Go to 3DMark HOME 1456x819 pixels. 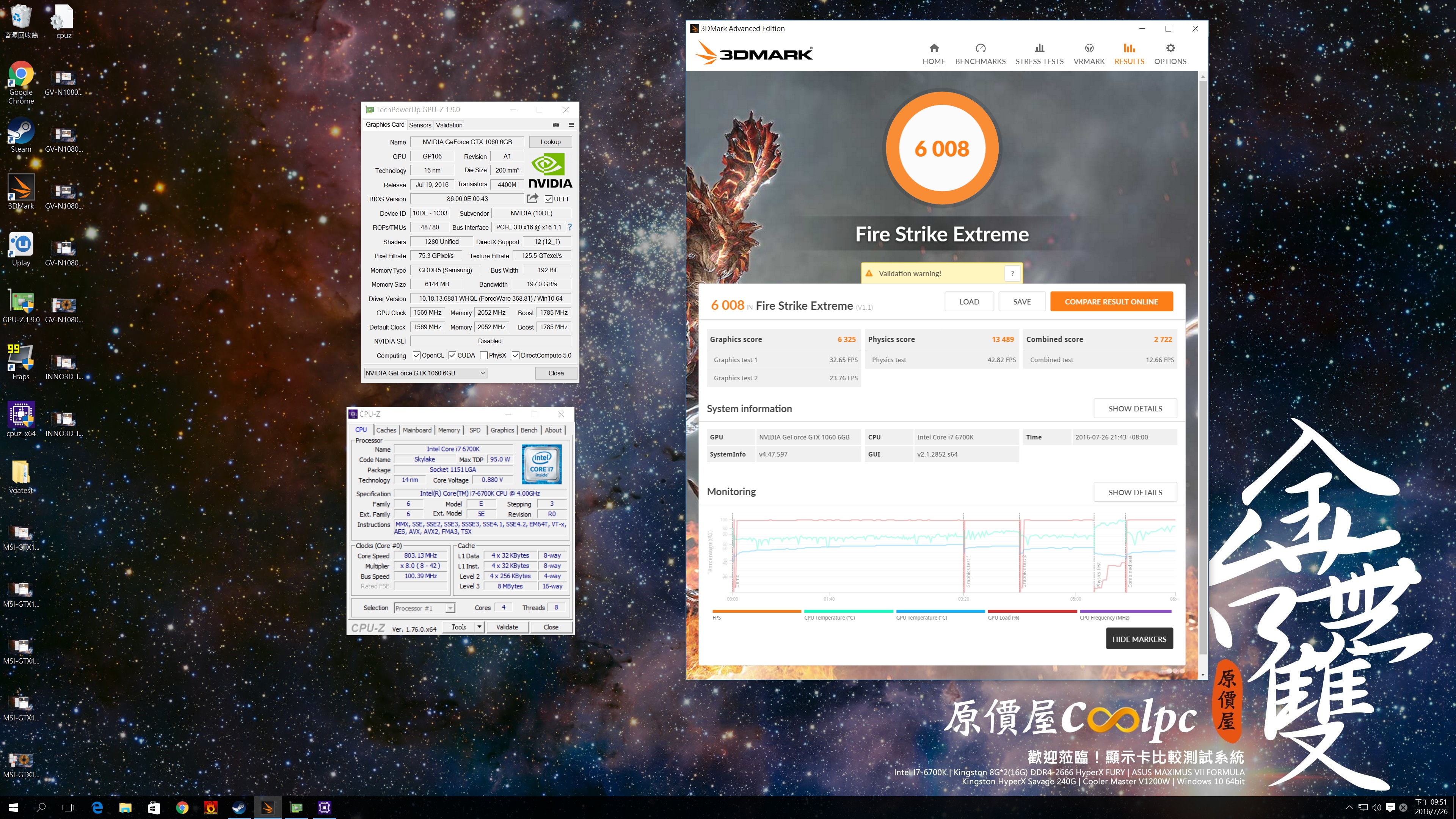pyautogui.click(x=934, y=54)
